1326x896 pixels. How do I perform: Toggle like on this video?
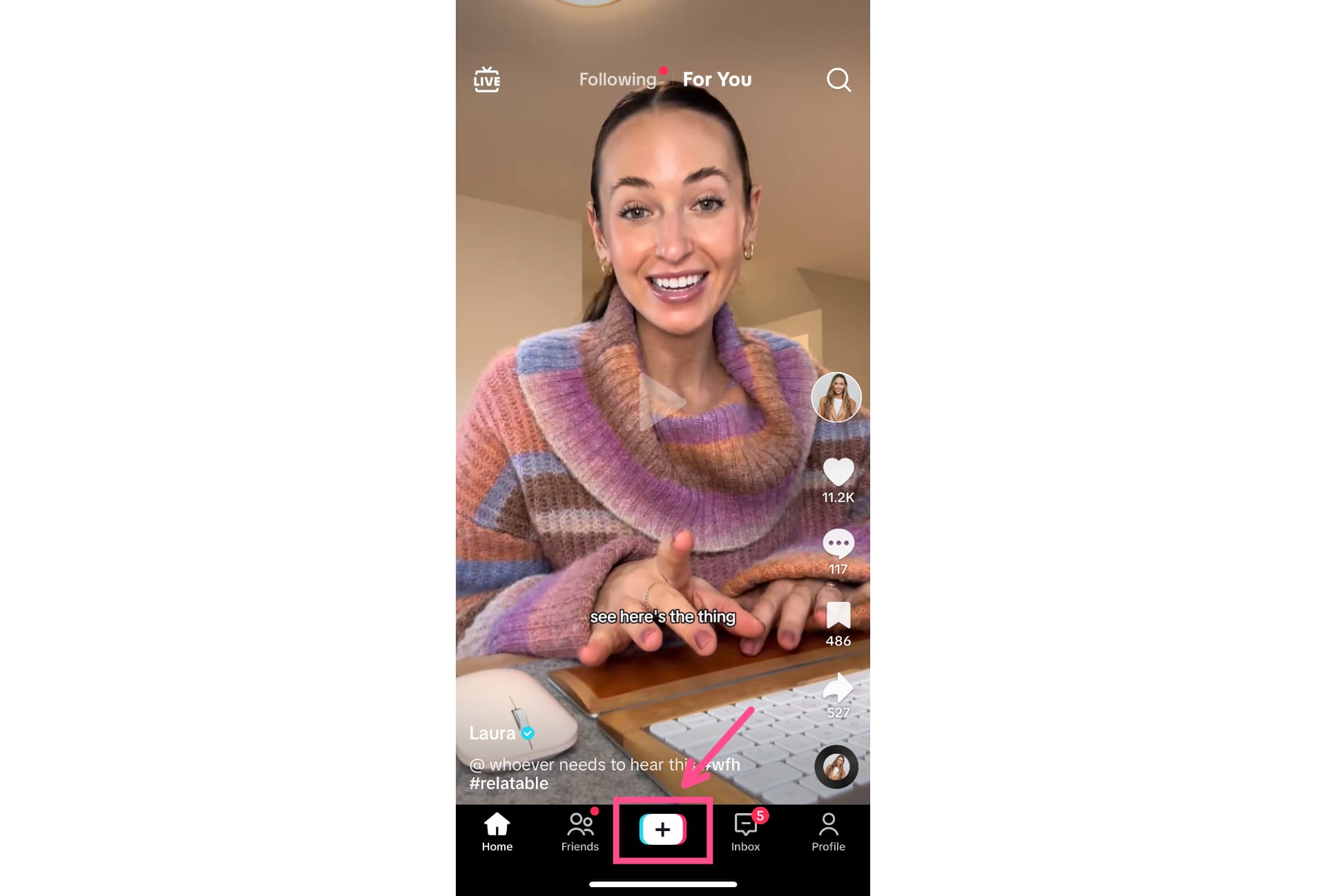coord(838,471)
